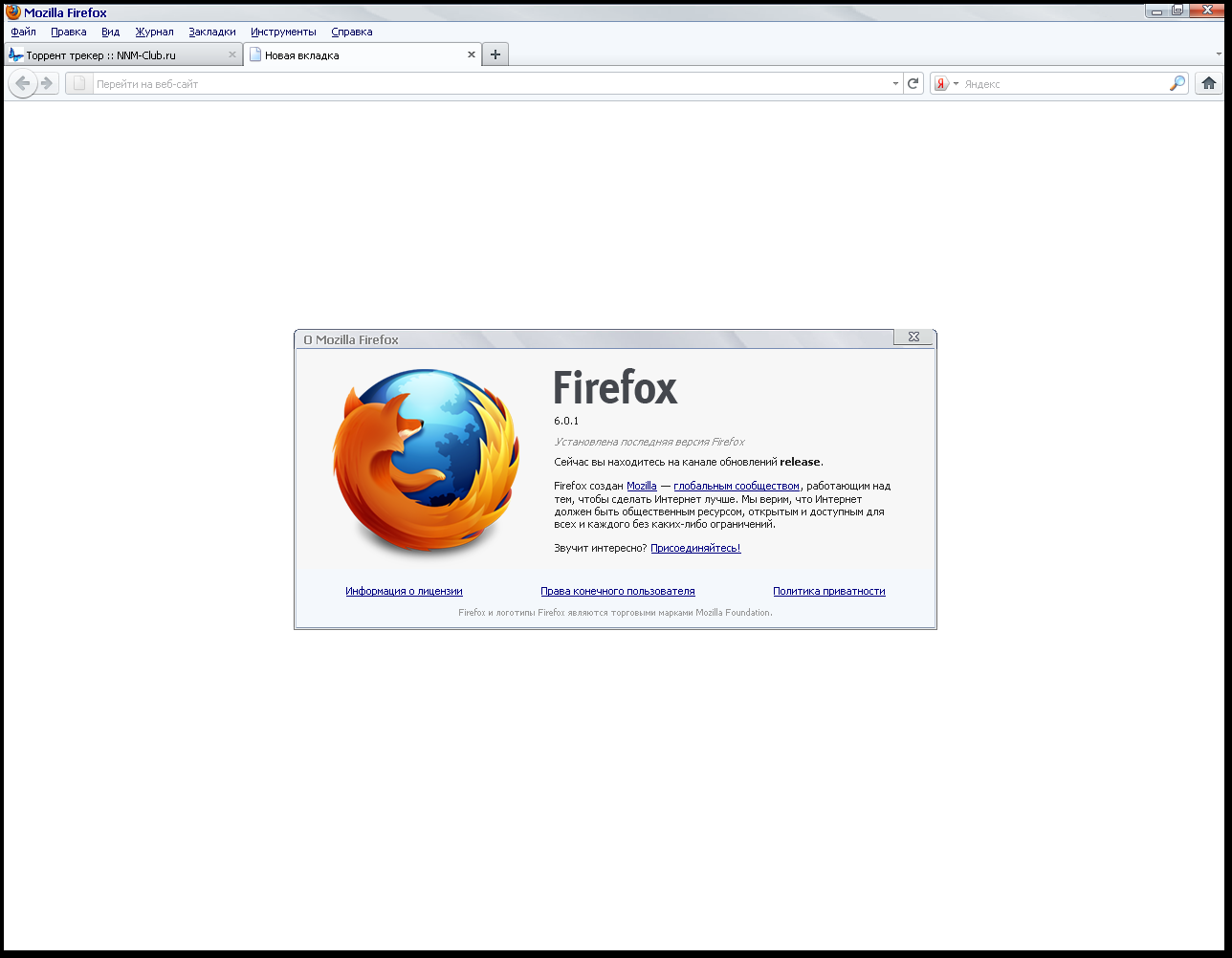The image size is (1232, 958).
Task: Close the NNM-Club.ru tab
Action: 231,54
